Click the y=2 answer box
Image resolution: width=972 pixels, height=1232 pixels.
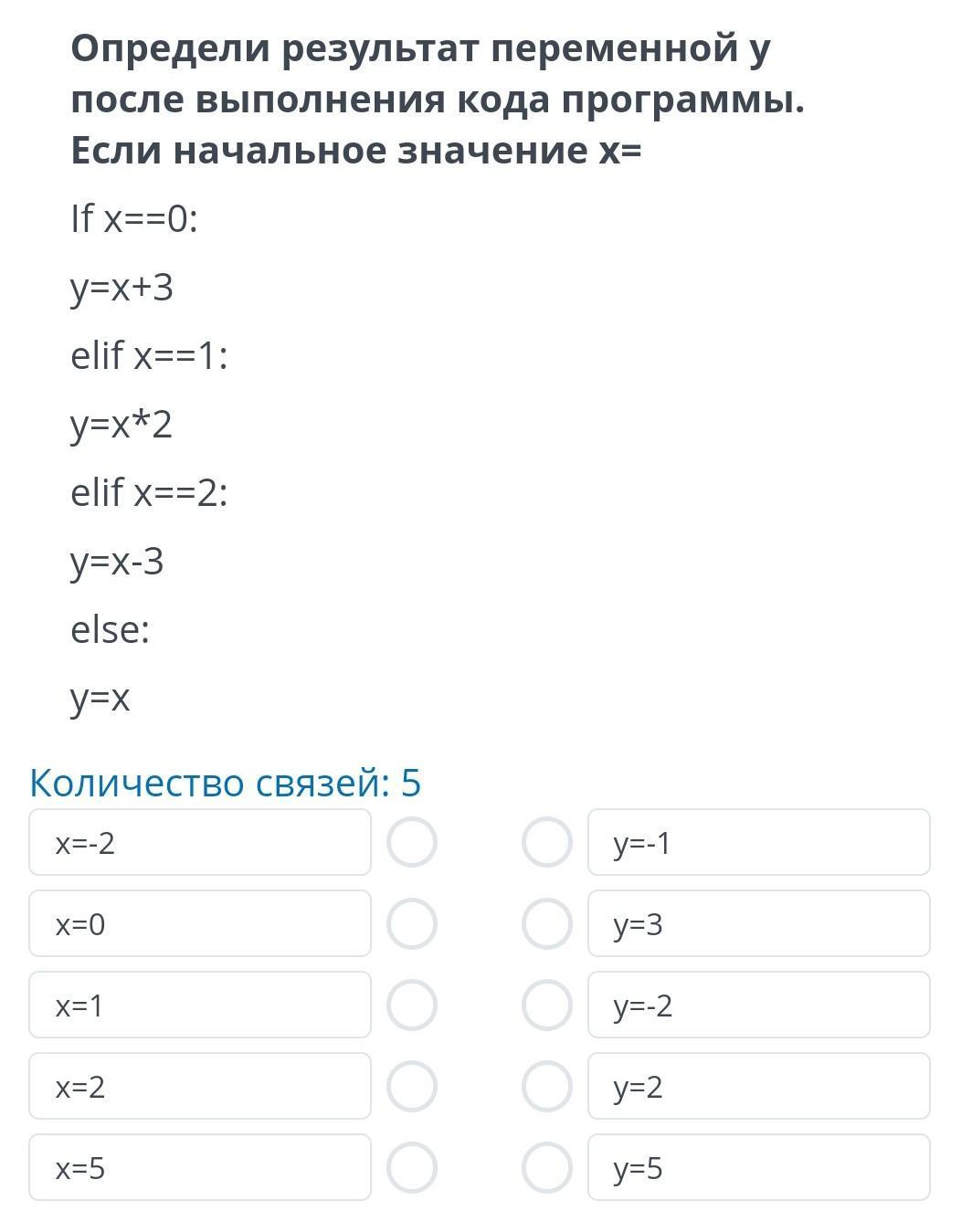click(758, 1086)
